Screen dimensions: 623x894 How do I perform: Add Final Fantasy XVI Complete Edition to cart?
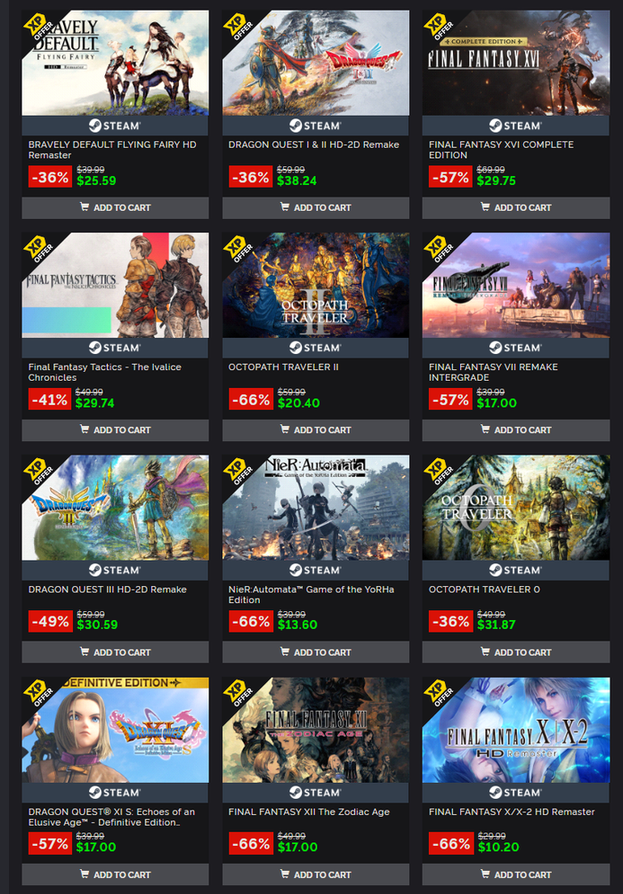(516, 208)
